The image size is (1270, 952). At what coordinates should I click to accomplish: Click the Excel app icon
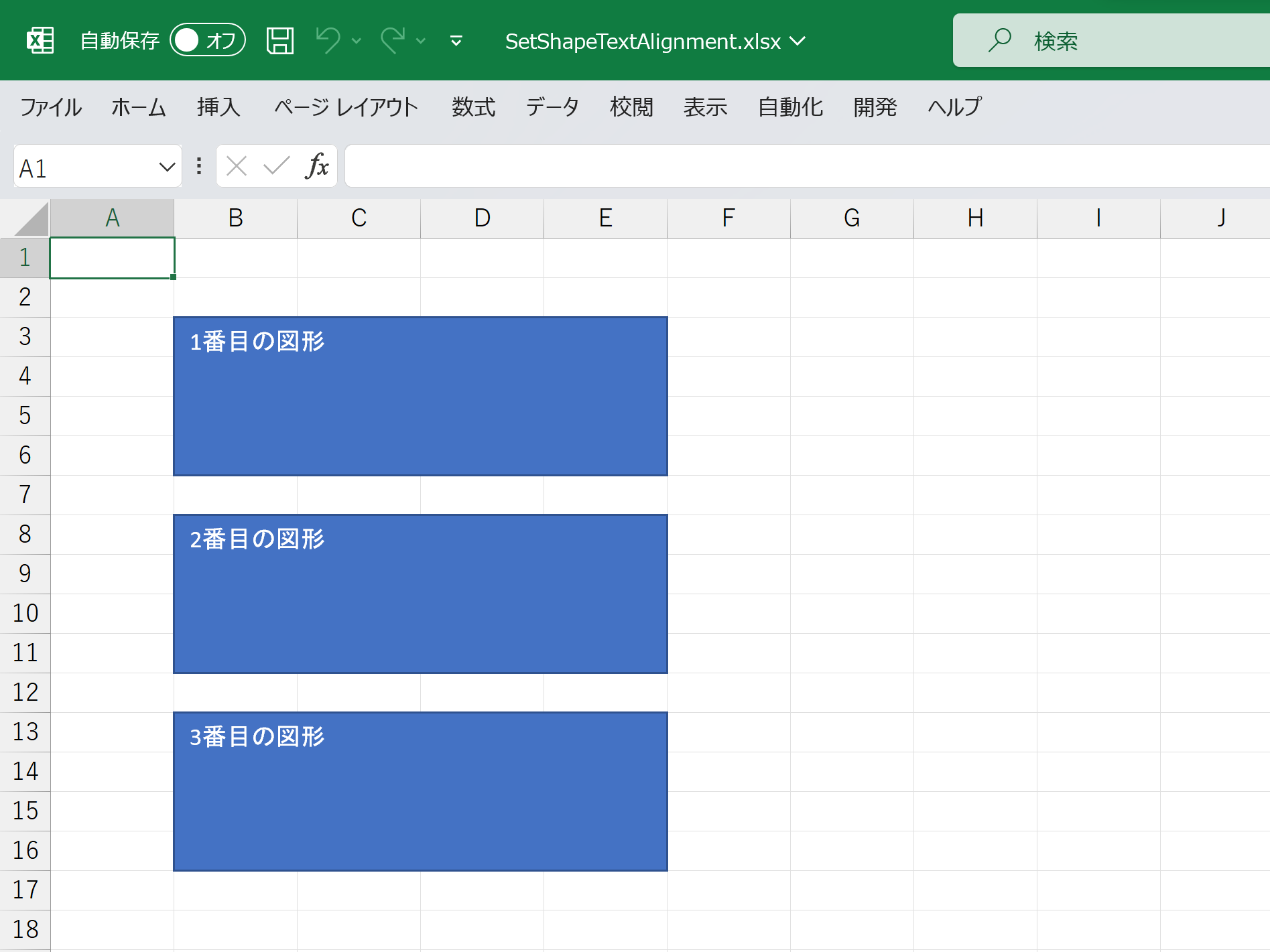point(40,41)
